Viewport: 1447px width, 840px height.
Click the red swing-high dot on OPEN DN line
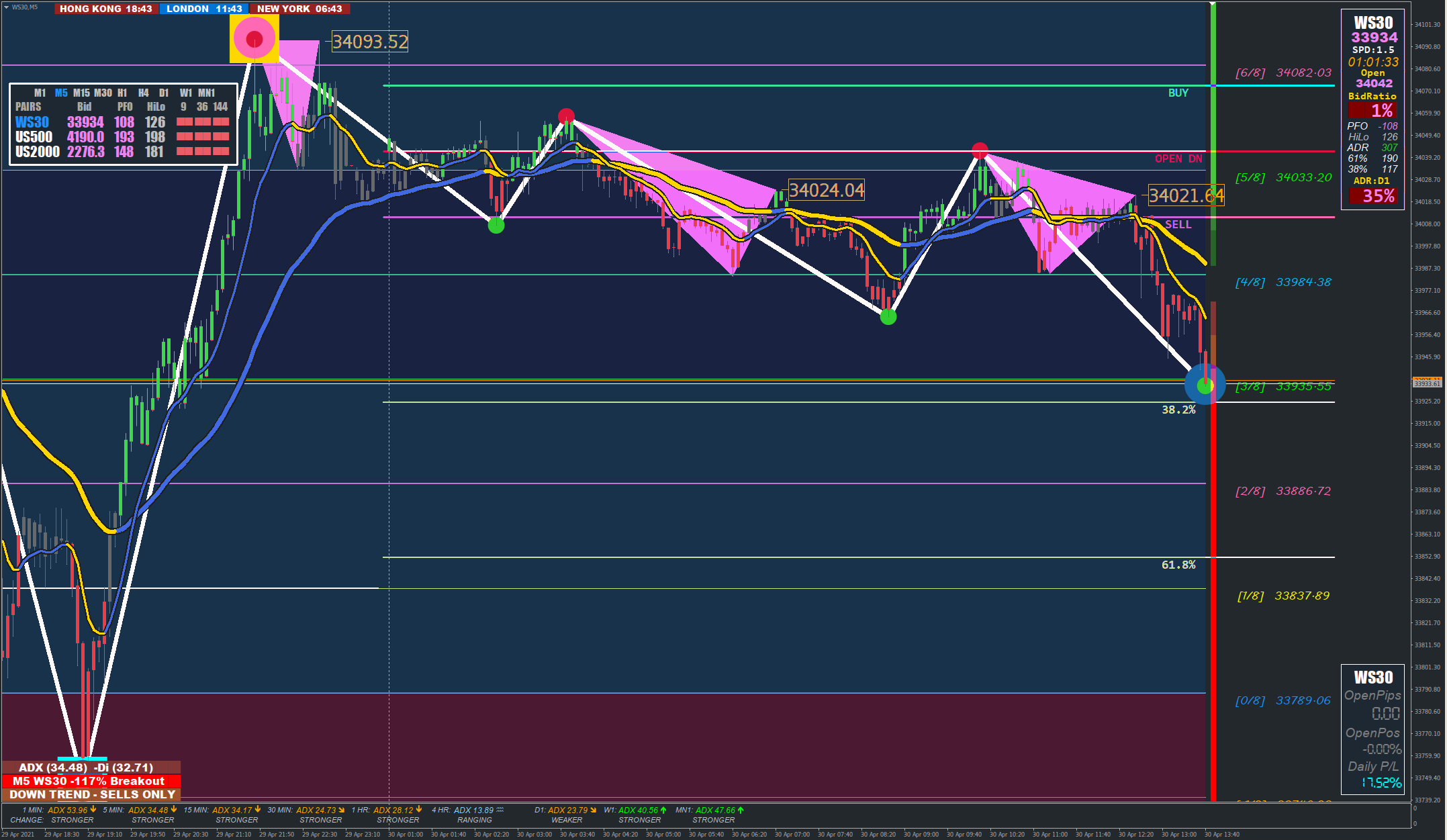coord(980,150)
